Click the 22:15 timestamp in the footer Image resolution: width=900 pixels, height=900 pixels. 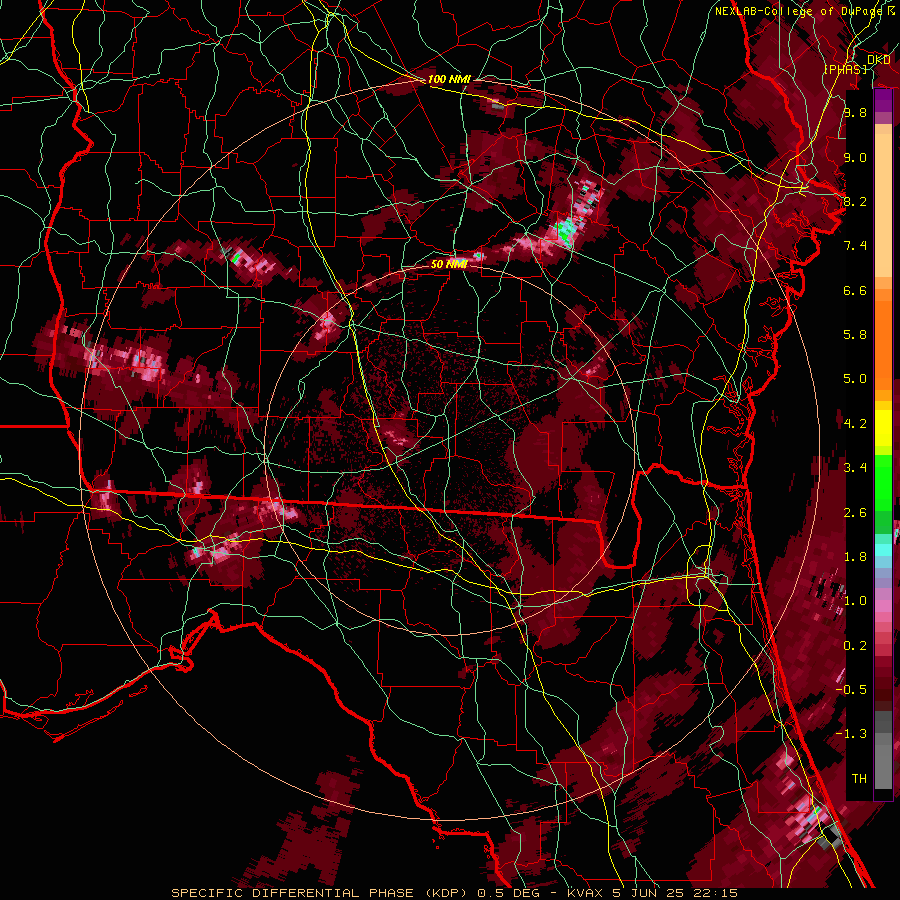(715, 893)
